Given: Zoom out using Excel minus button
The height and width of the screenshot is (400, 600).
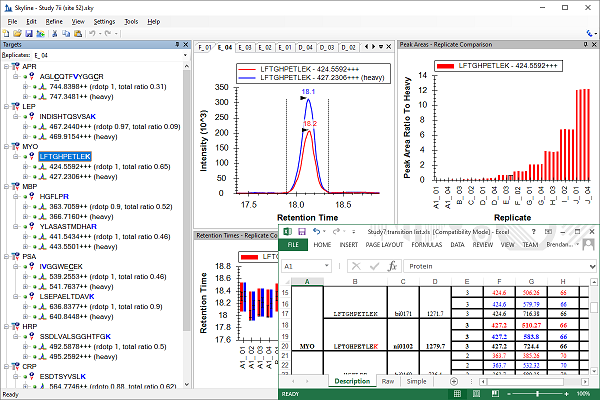Looking at the screenshot, I should 509,394.
